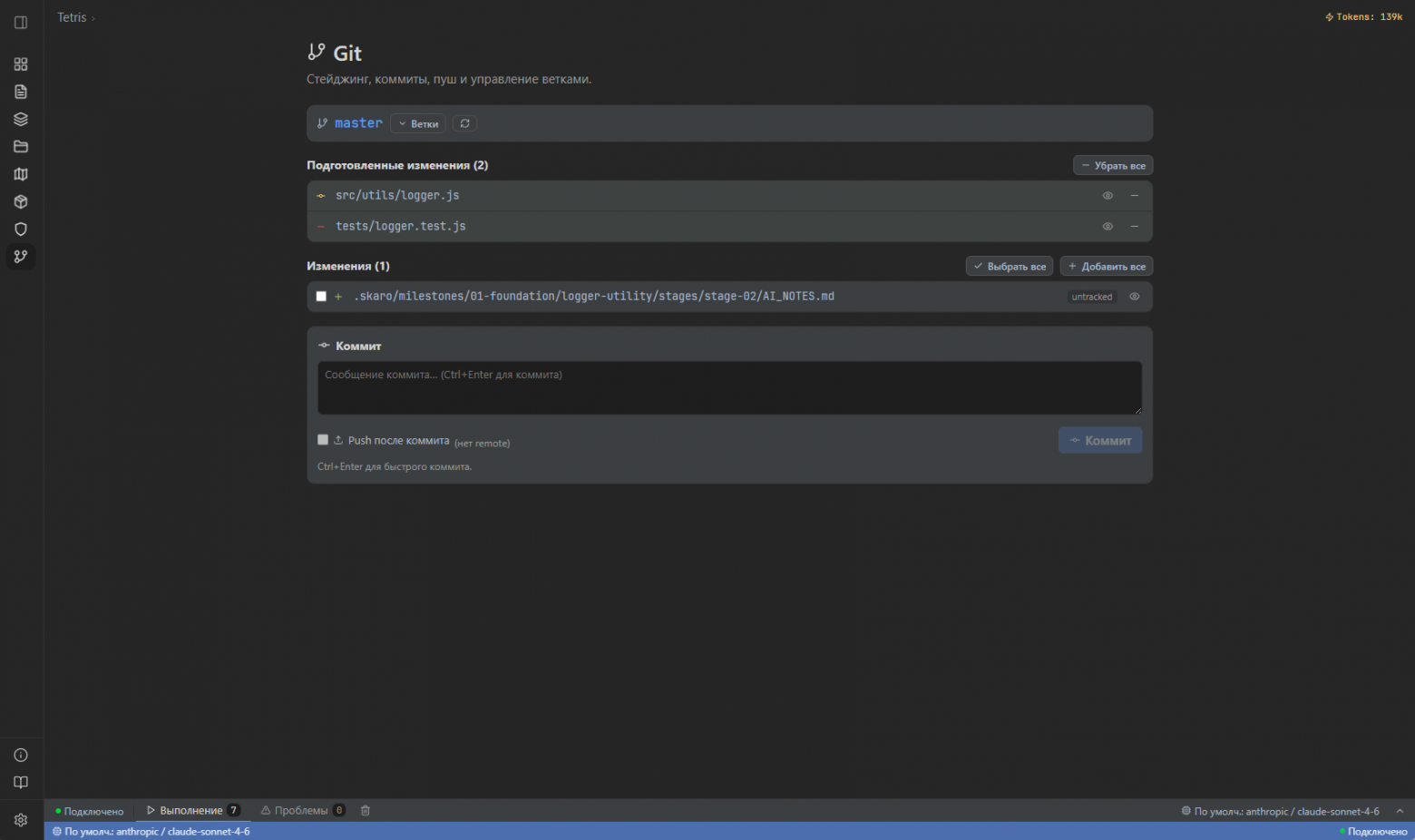The height and width of the screenshot is (840, 1415).
Task: View diff of src/utils/logger.js via eye icon
Action: (1108, 196)
